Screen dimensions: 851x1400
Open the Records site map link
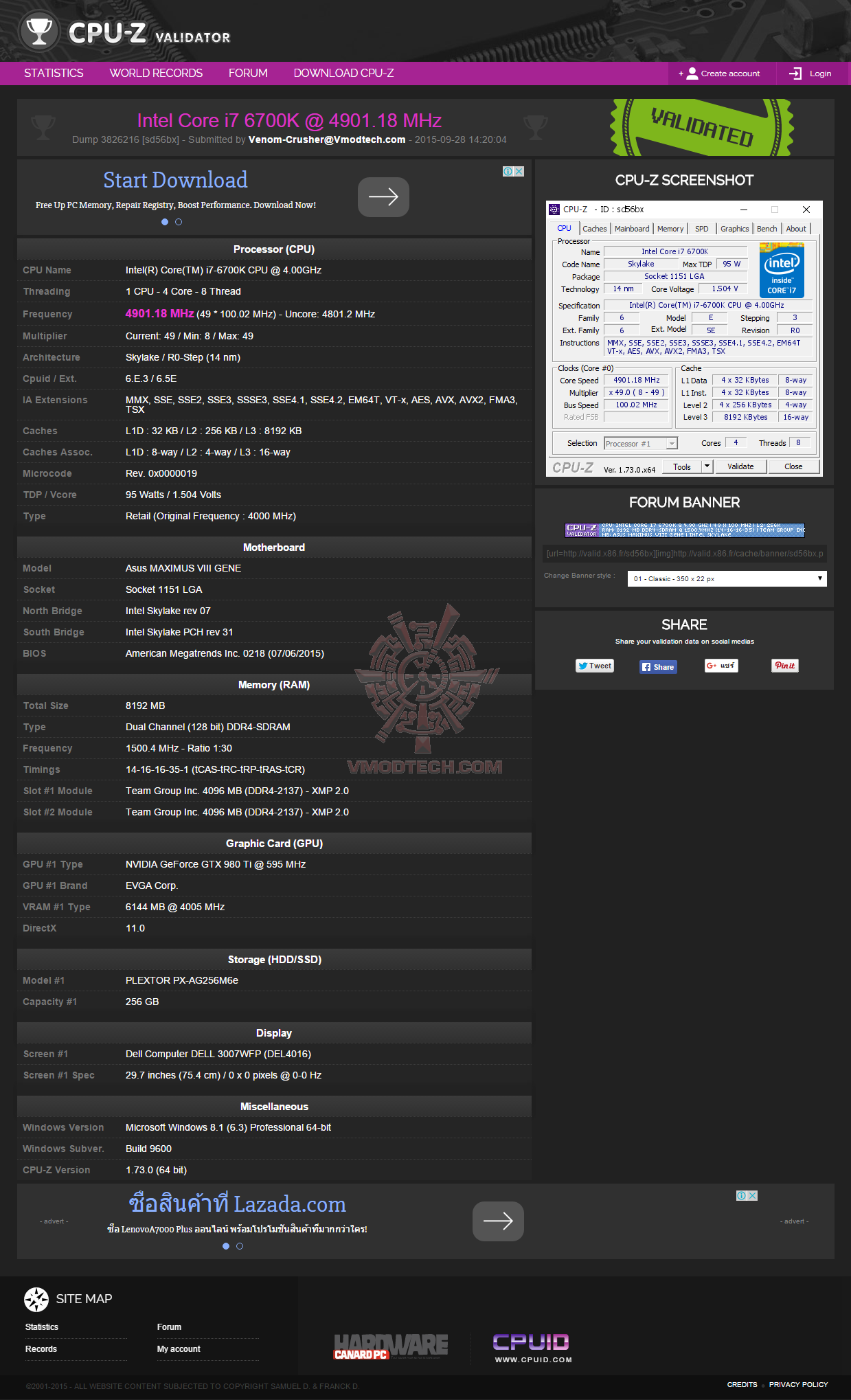point(41,1349)
